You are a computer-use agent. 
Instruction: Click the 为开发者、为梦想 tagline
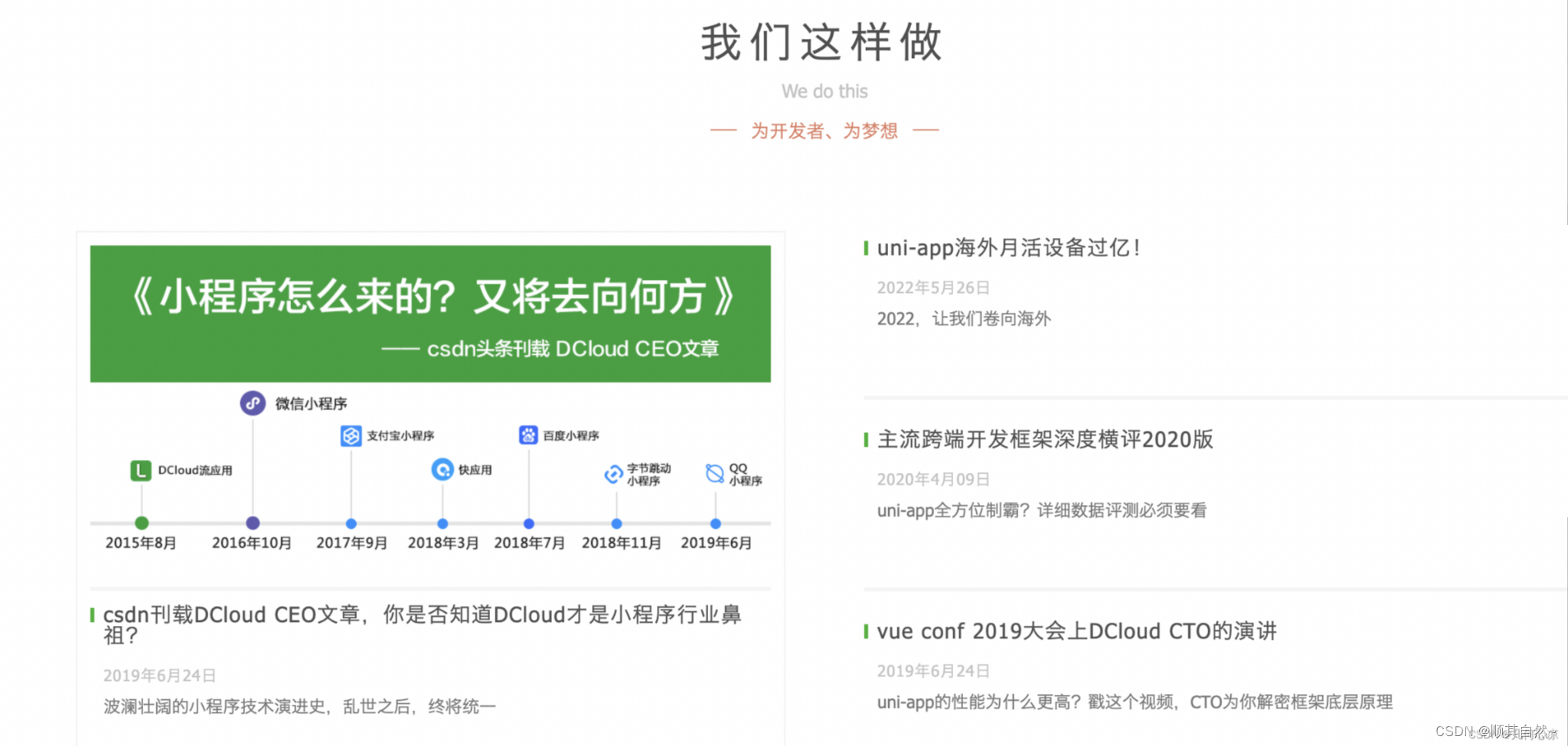(x=825, y=130)
